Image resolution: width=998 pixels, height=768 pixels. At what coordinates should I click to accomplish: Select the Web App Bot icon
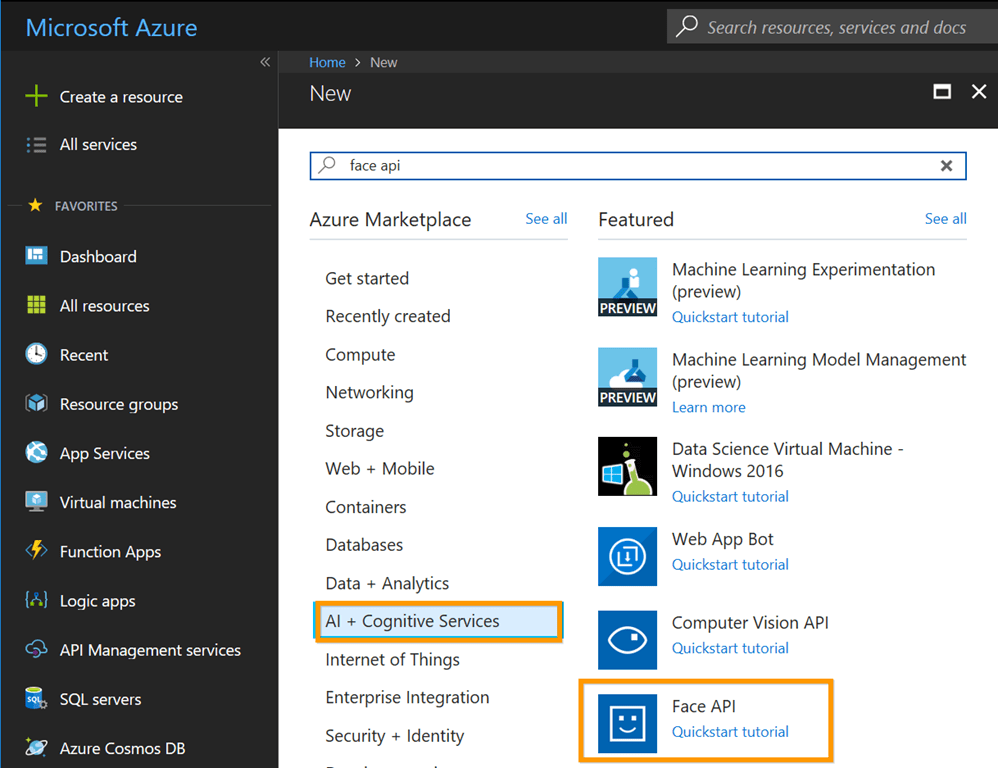click(627, 556)
